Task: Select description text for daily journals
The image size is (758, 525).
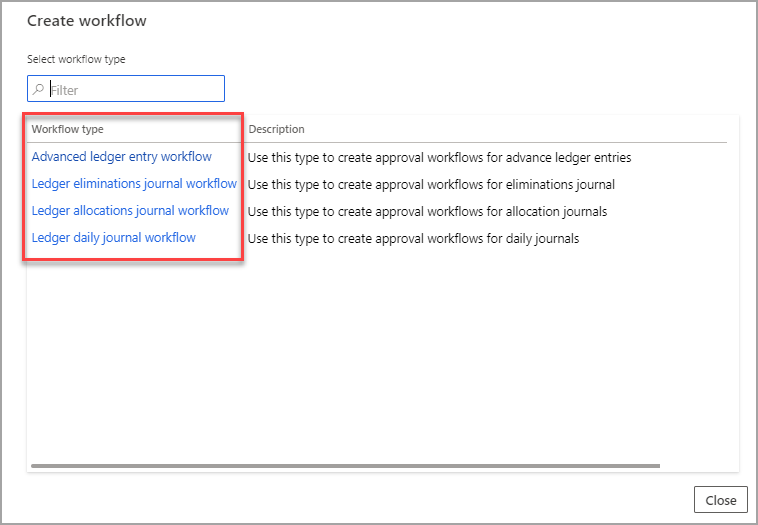Action: point(413,239)
